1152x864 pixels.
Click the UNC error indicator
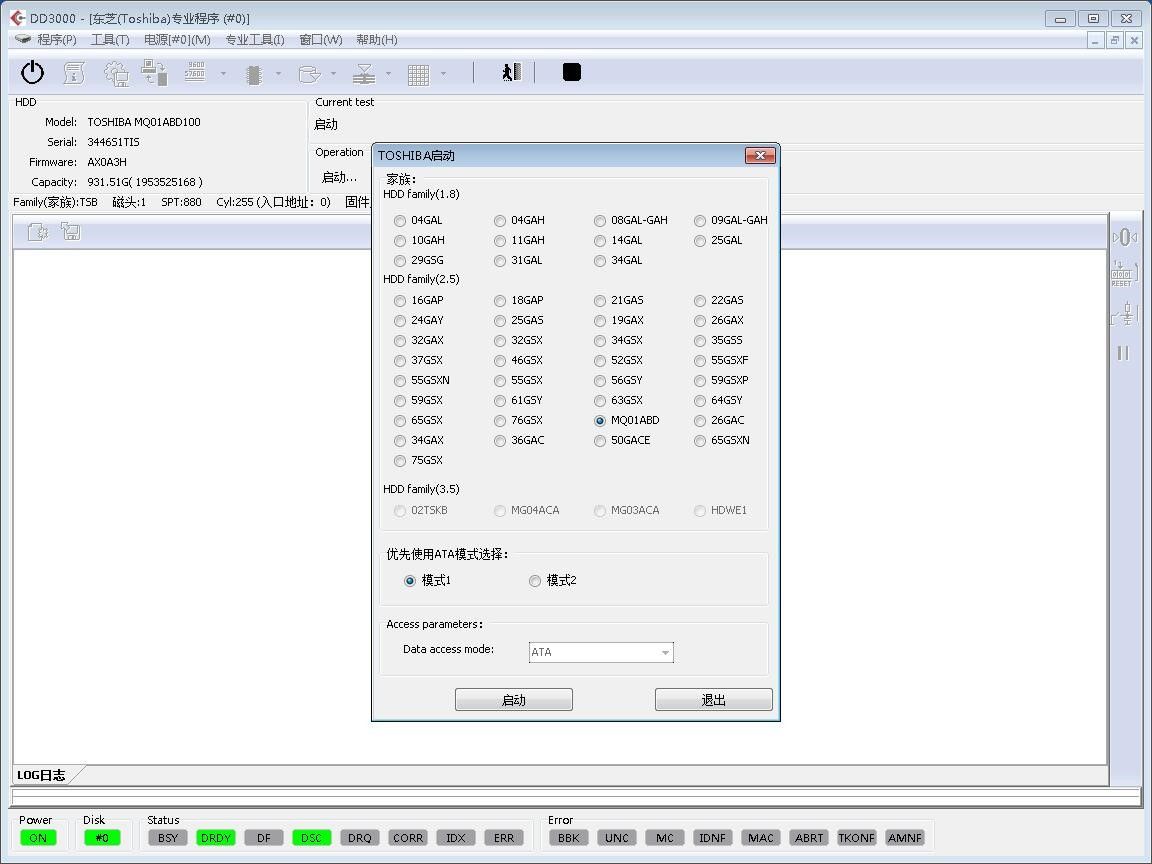tap(616, 838)
